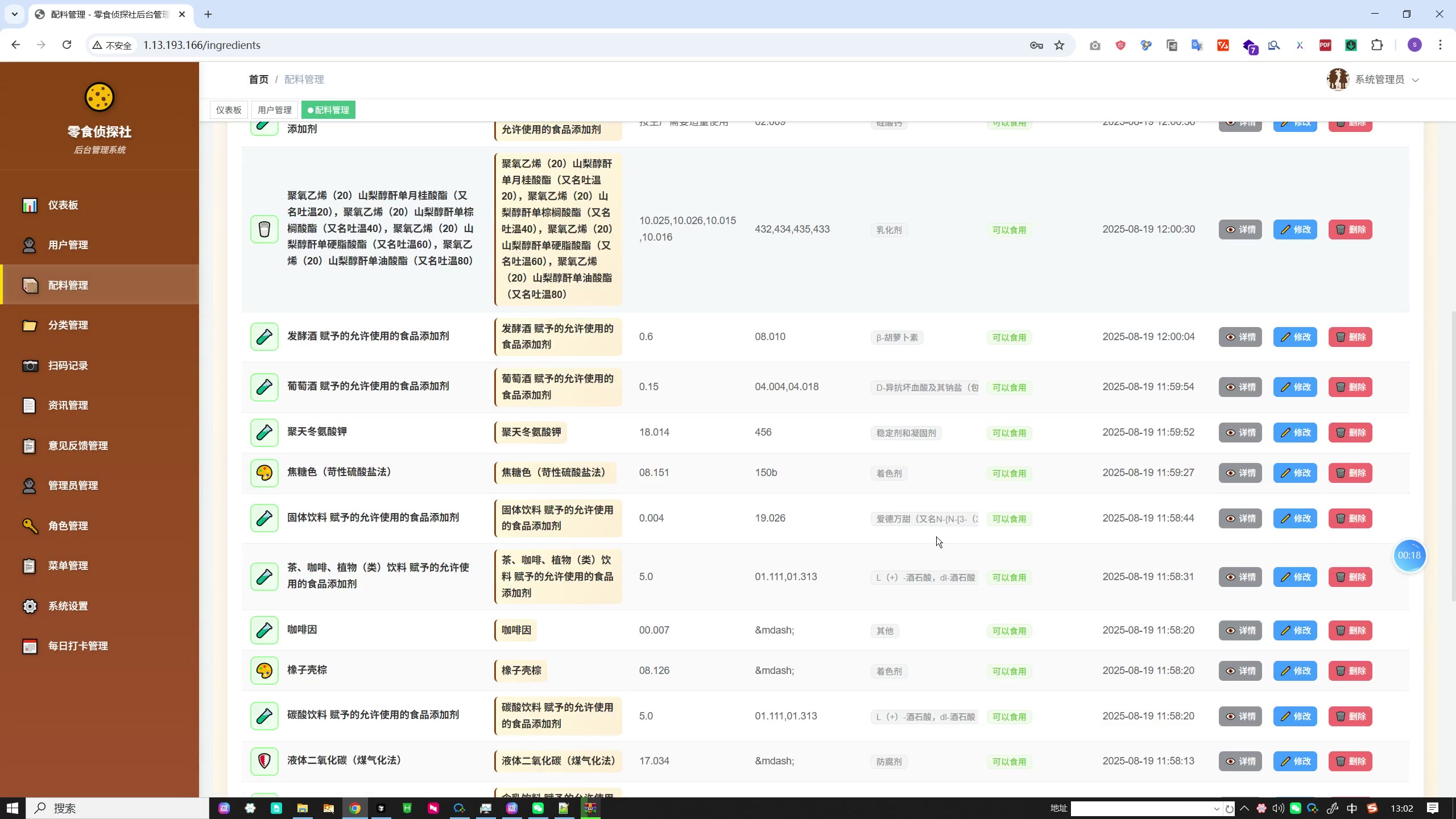
Task: Switch to the 仪表板 tab
Action: pos(227,109)
